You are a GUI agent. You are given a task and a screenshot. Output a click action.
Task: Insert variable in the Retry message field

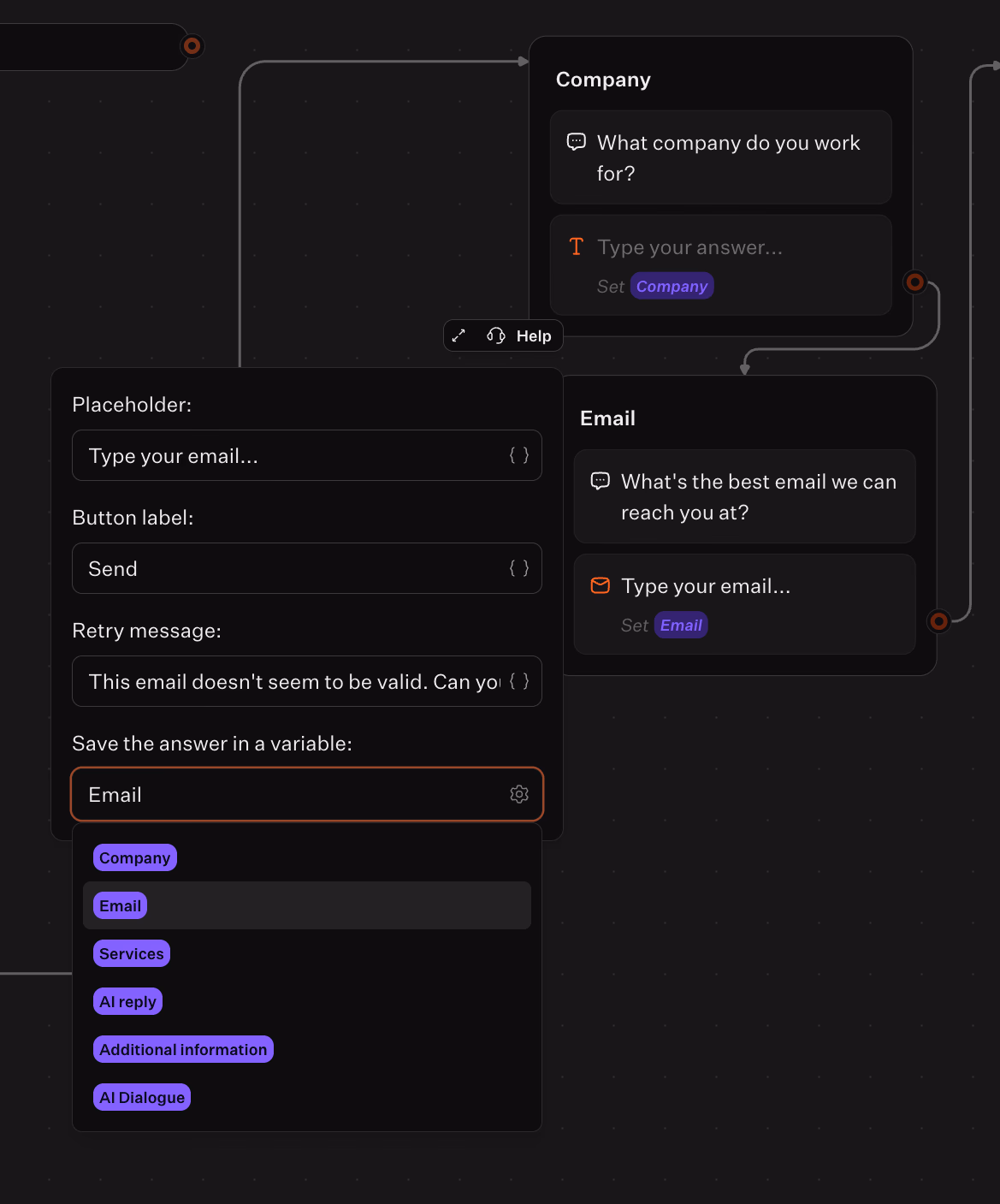(519, 681)
